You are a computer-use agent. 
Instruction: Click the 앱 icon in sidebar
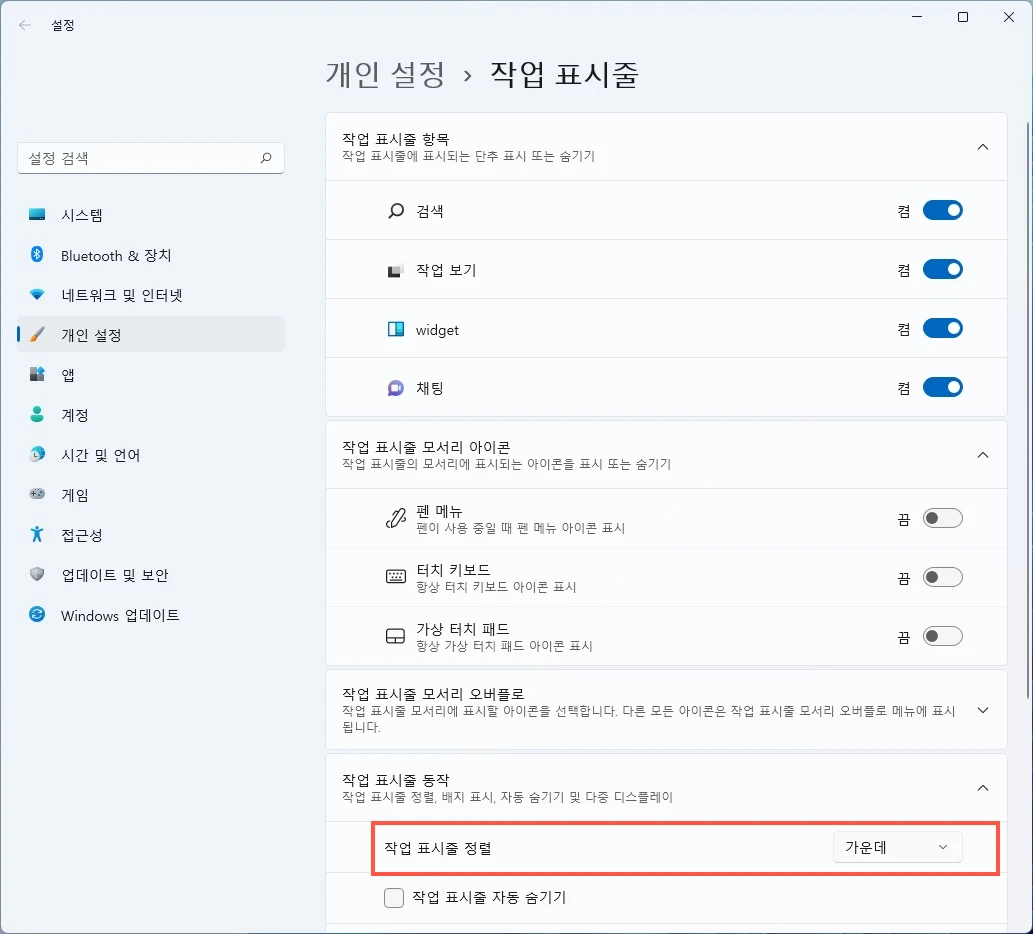pyautogui.click(x=37, y=375)
